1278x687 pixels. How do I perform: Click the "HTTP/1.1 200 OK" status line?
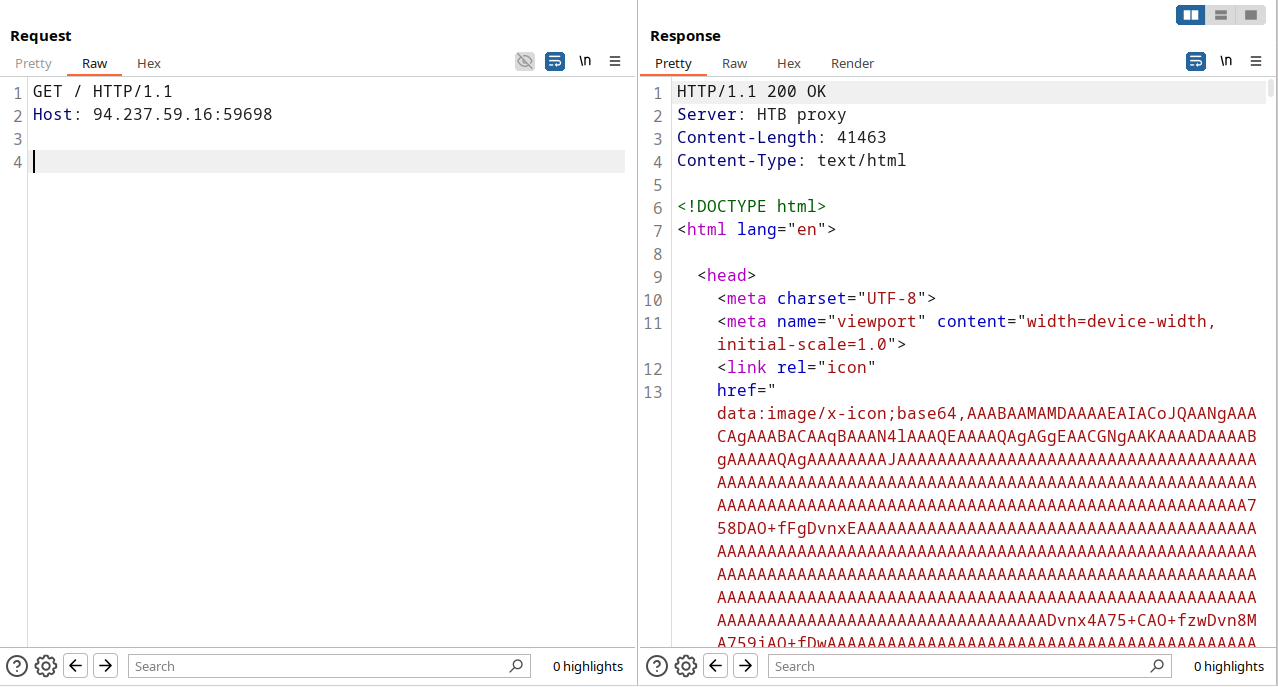(752, 92)
